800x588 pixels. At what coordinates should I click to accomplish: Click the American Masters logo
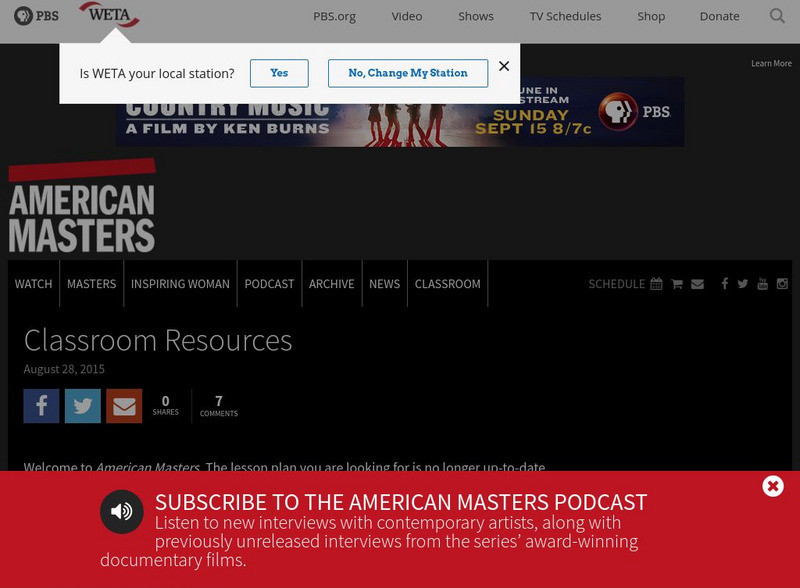(82, 206)
